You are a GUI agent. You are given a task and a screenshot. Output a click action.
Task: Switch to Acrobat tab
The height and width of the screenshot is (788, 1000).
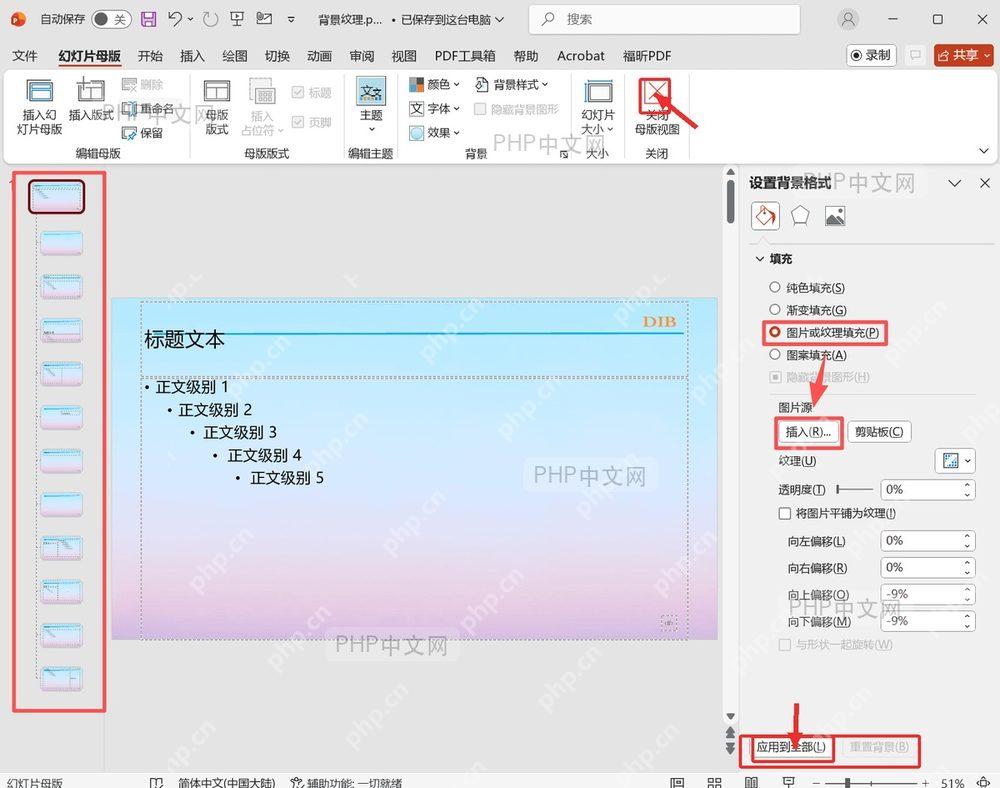click(x=580, y=56)
